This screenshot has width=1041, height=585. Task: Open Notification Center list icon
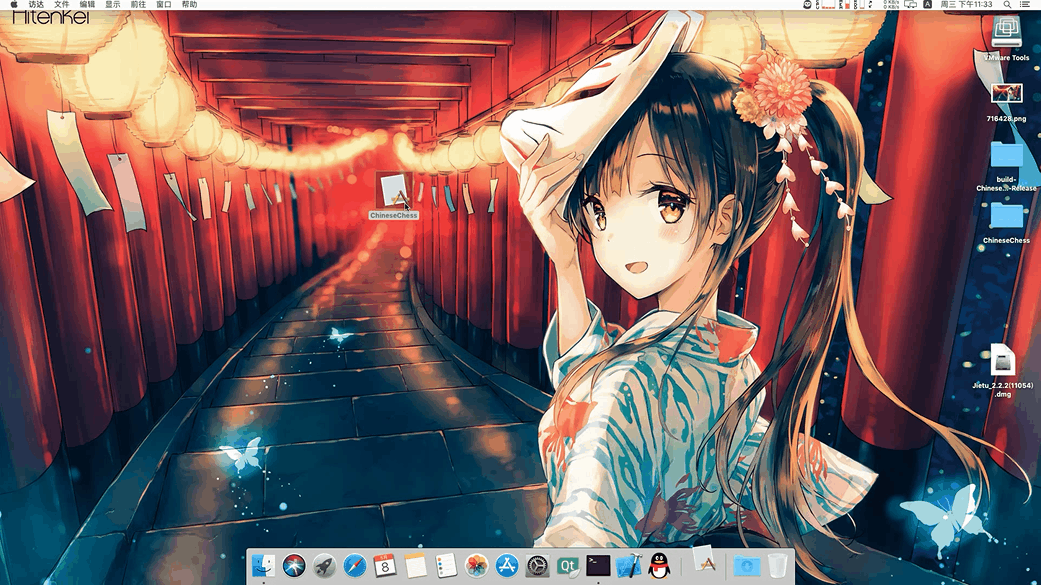click(x=1025, y=5)
